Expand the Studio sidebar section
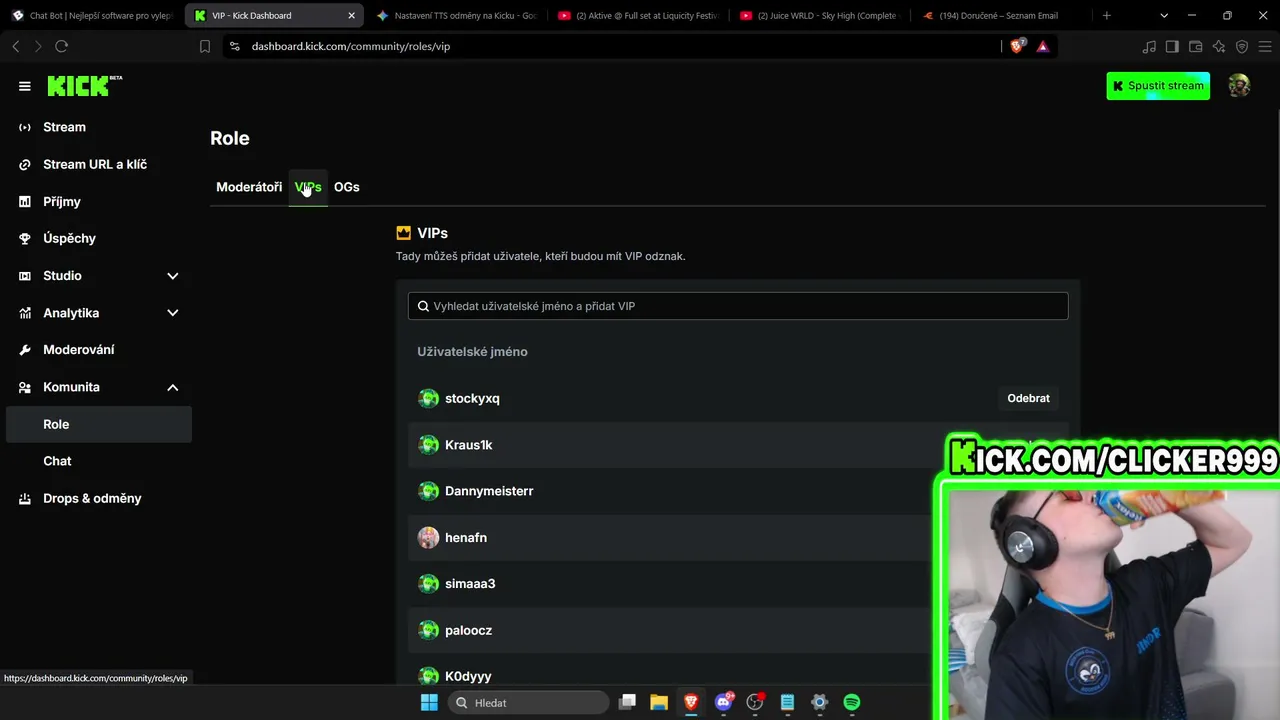1280x720 pixels. click(x=172, y=276)
